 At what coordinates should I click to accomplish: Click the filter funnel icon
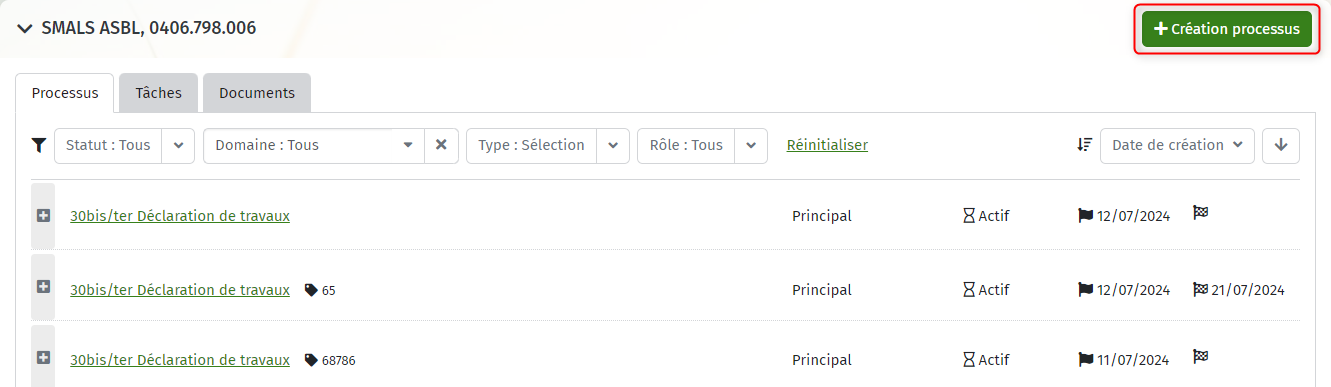[x=38, y=145]
